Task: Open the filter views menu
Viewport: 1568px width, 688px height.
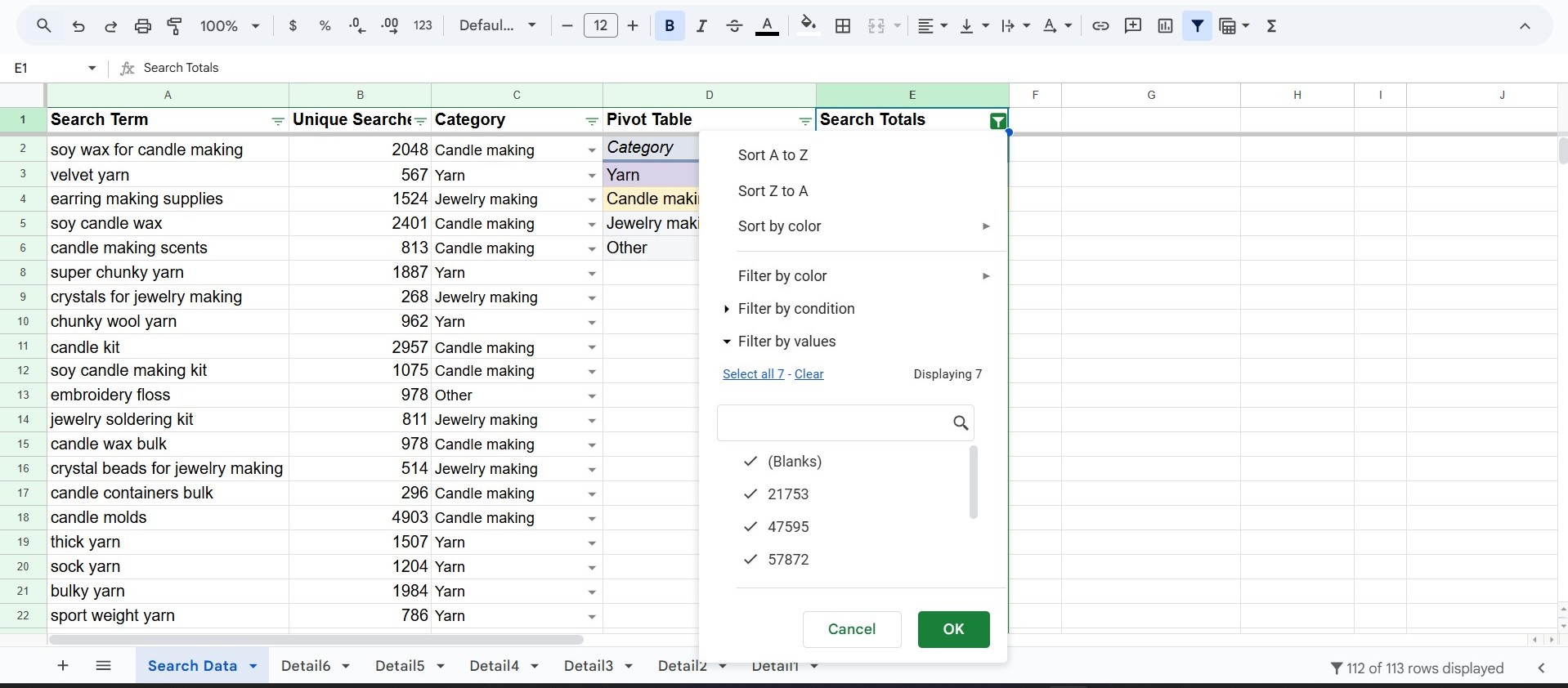Action: [1234, 26]
